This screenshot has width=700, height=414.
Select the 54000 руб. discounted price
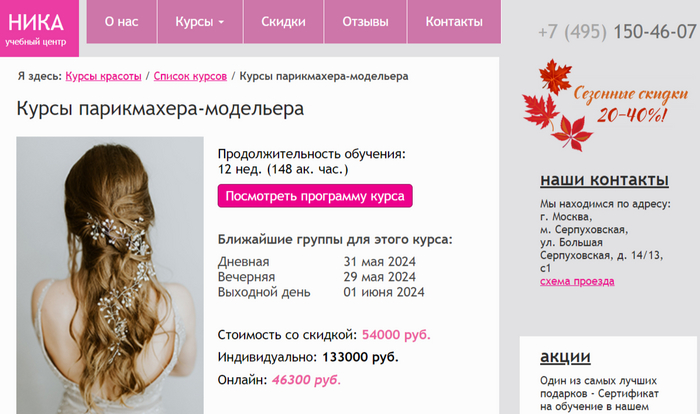click(x=396, y=335)
